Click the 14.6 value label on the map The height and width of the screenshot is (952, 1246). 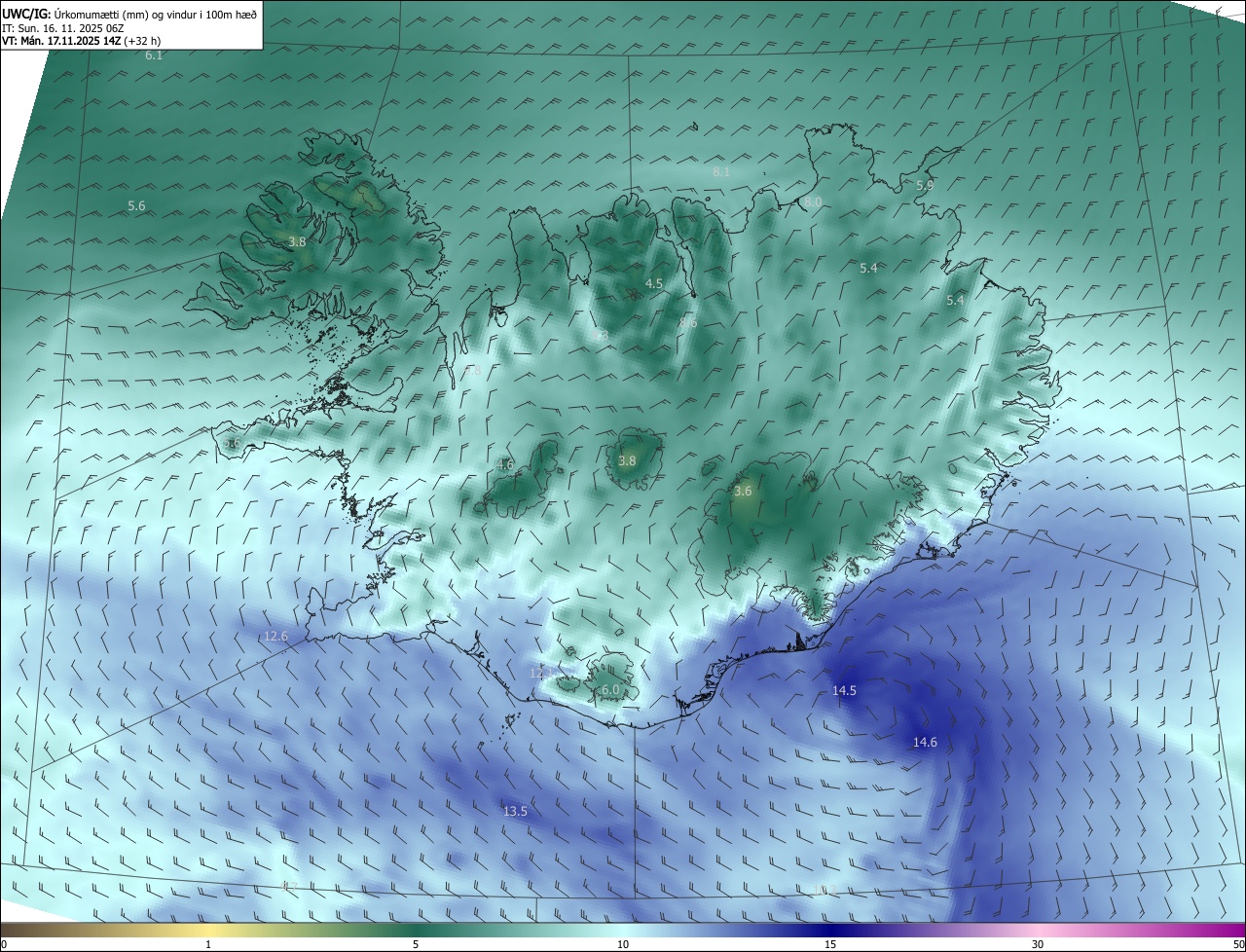pos(925,742)
